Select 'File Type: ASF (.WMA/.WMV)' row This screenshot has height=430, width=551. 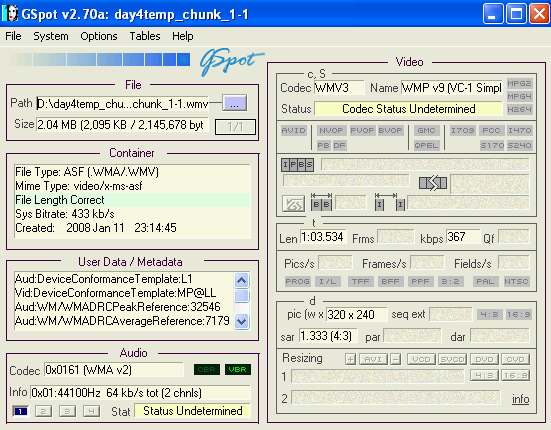click(132, 172)
